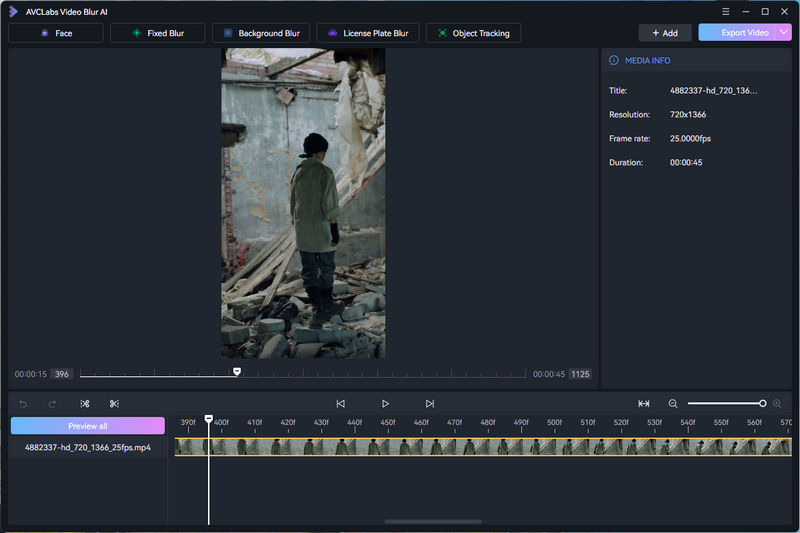Screen dimensions: 800x533
Task: Click the second scissors trim icon
Action: 114,404
